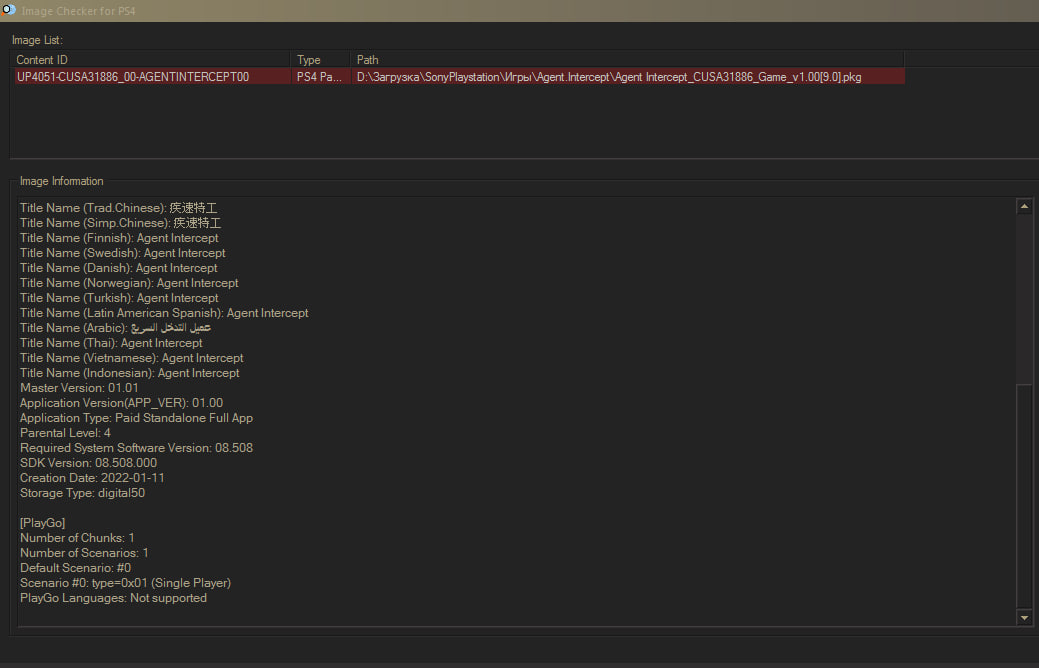Screen dimensions: 1039x668
Task: Click the Image List: label
Action: point(37,40)
